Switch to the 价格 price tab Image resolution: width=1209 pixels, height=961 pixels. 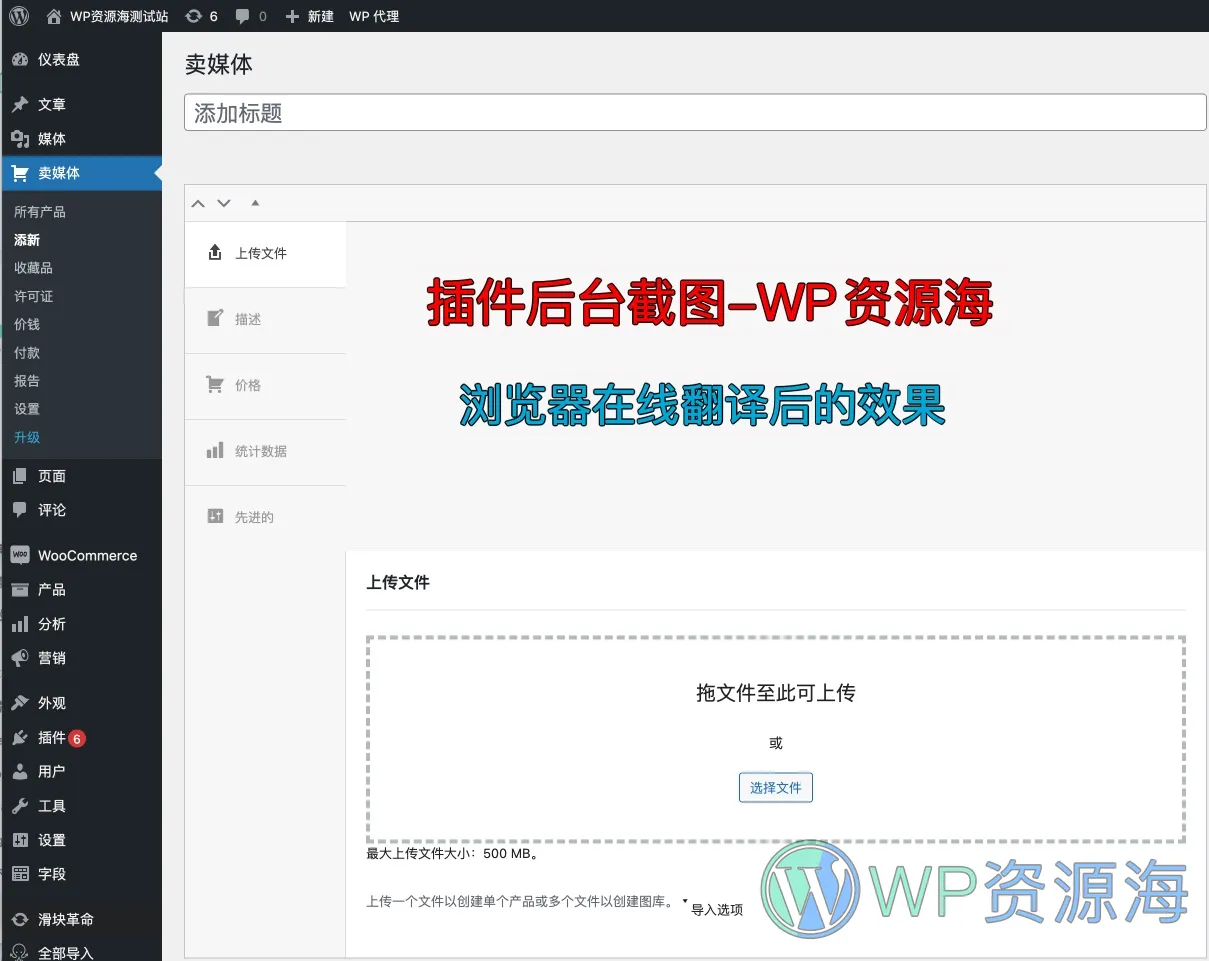click(x=247, y=386)
